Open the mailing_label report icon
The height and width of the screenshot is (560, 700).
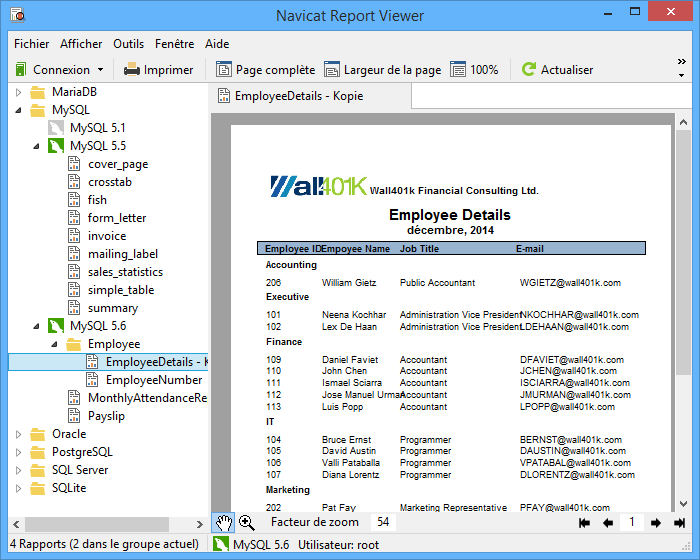coord(74,254)
